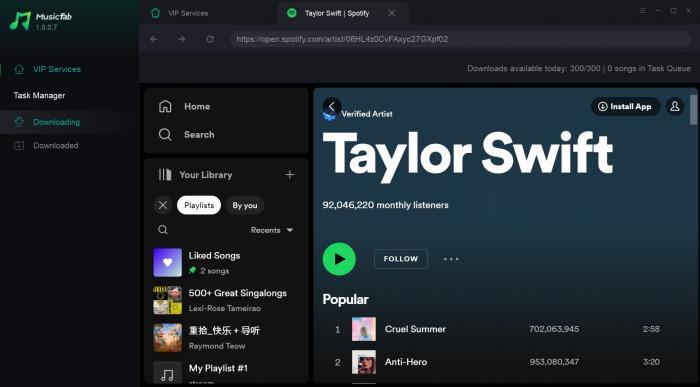The image size is (700, 387).
Task: Click the Downloading sidebar icon
Action: 19,121
